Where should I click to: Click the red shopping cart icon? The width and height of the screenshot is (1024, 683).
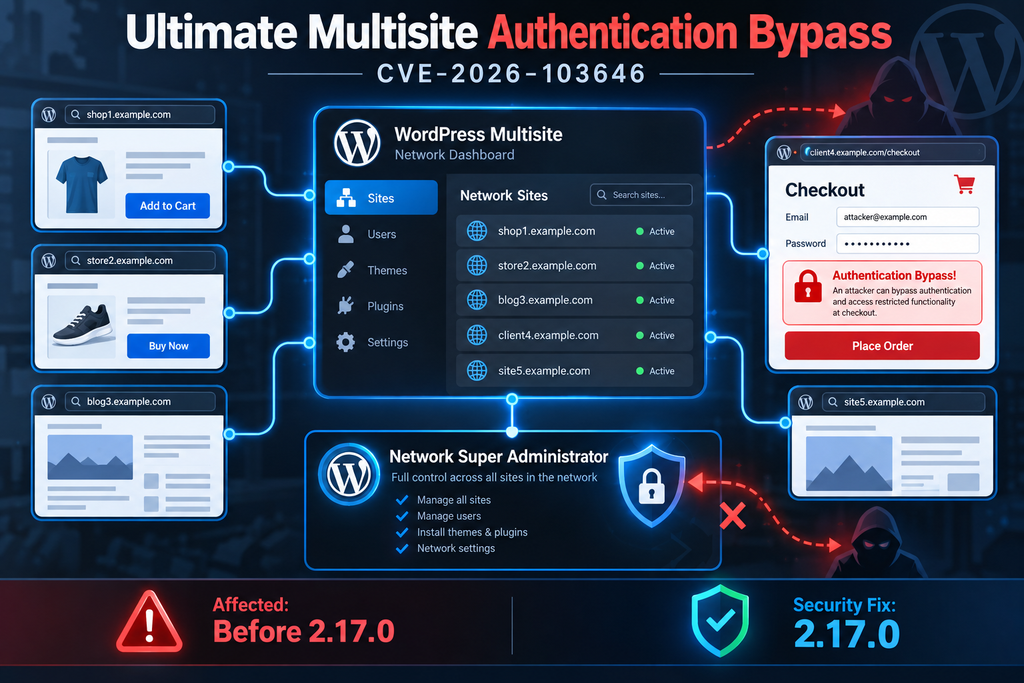[965, 184]
